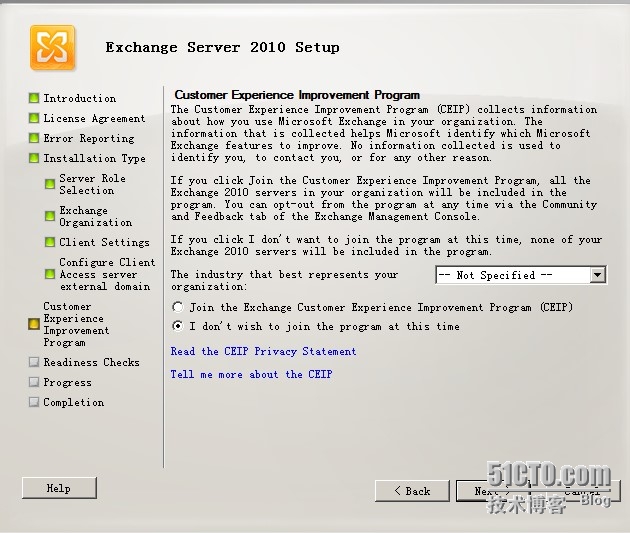Viewport: 630px width, 533px height.
Task: Click the gray Readiness Checks step indicator
Action: click(x=34, y=362)
